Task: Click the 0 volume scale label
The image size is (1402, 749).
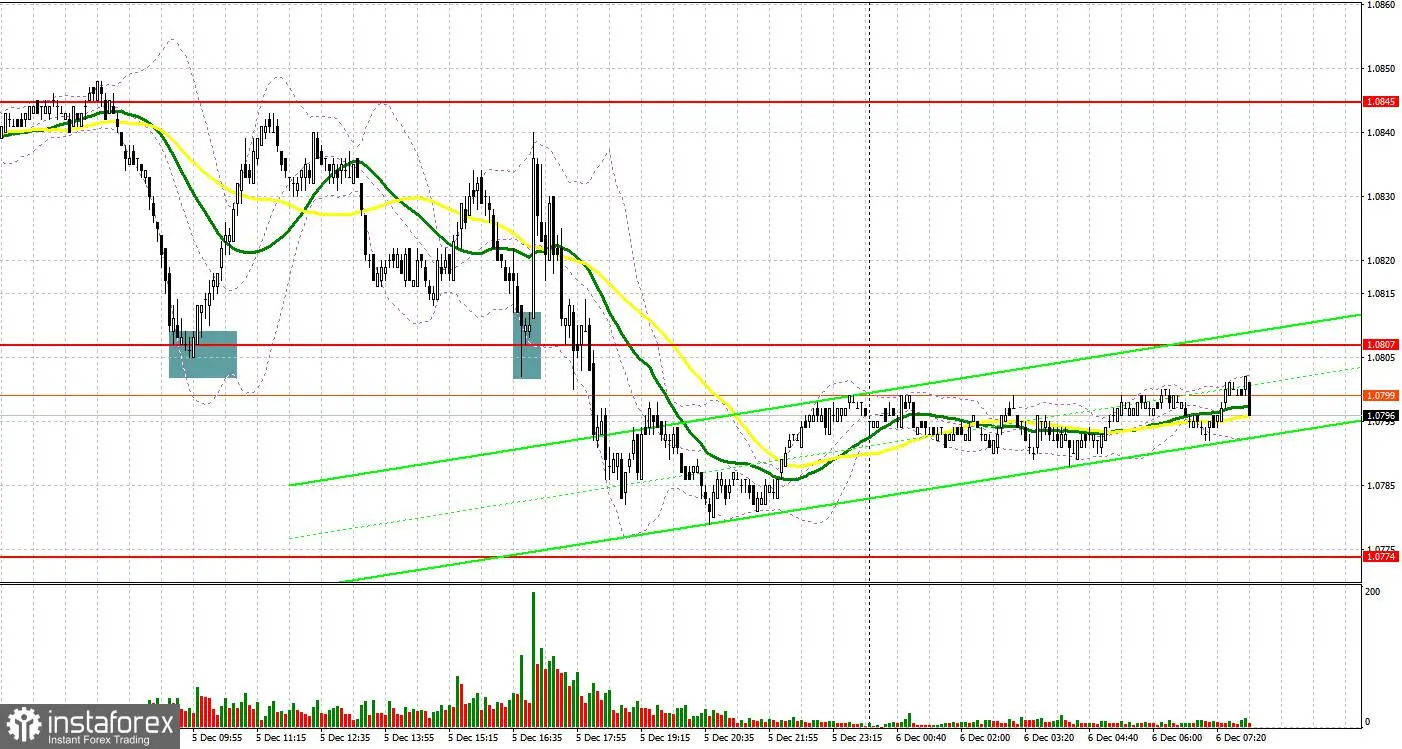Action: coord(1370,722)
